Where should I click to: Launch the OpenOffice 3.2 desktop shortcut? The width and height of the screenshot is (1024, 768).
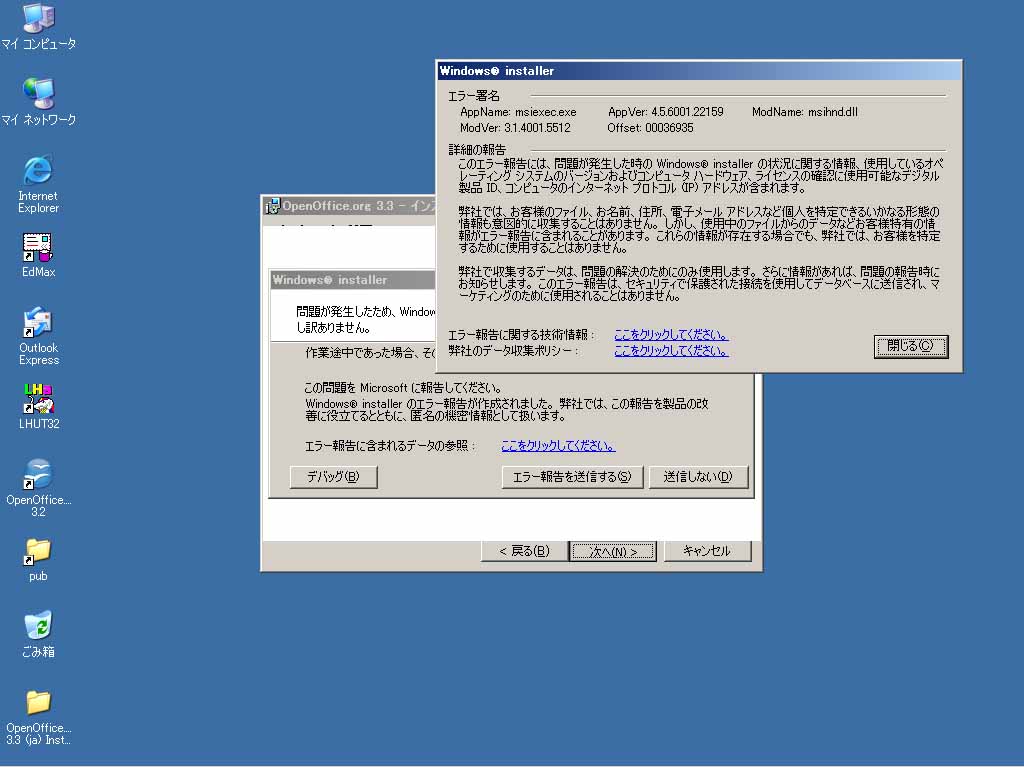click(x=38, y=475)
